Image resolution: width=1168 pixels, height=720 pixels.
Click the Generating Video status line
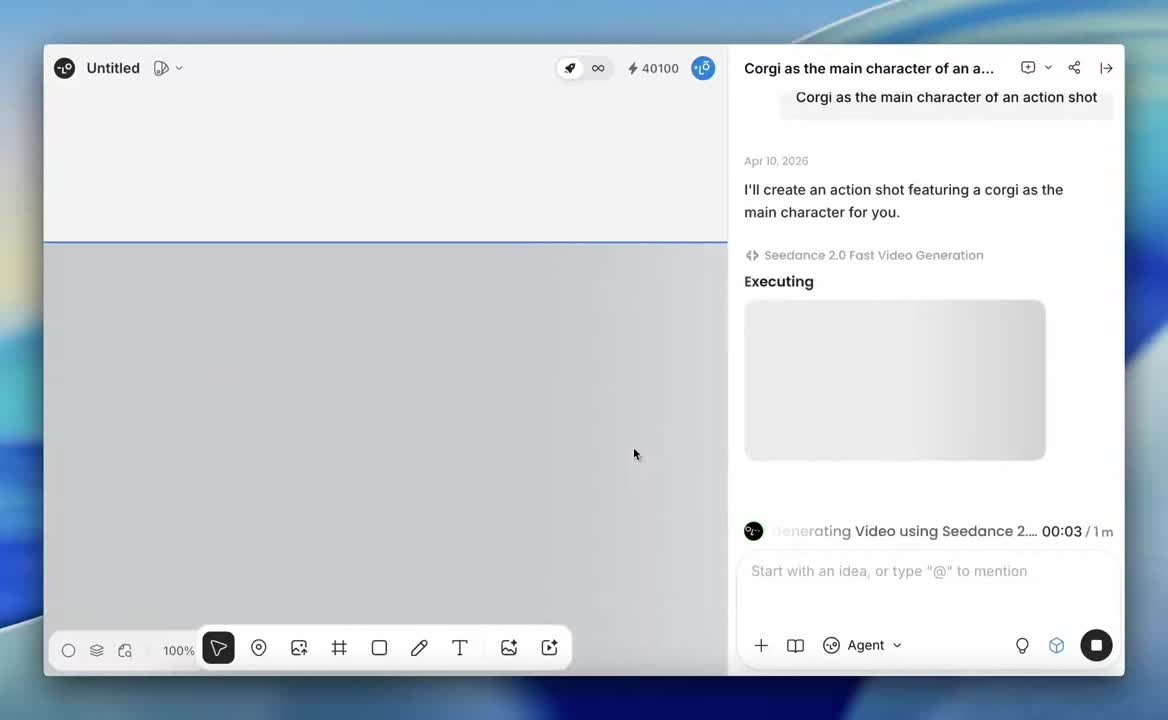tap(904, 531)
